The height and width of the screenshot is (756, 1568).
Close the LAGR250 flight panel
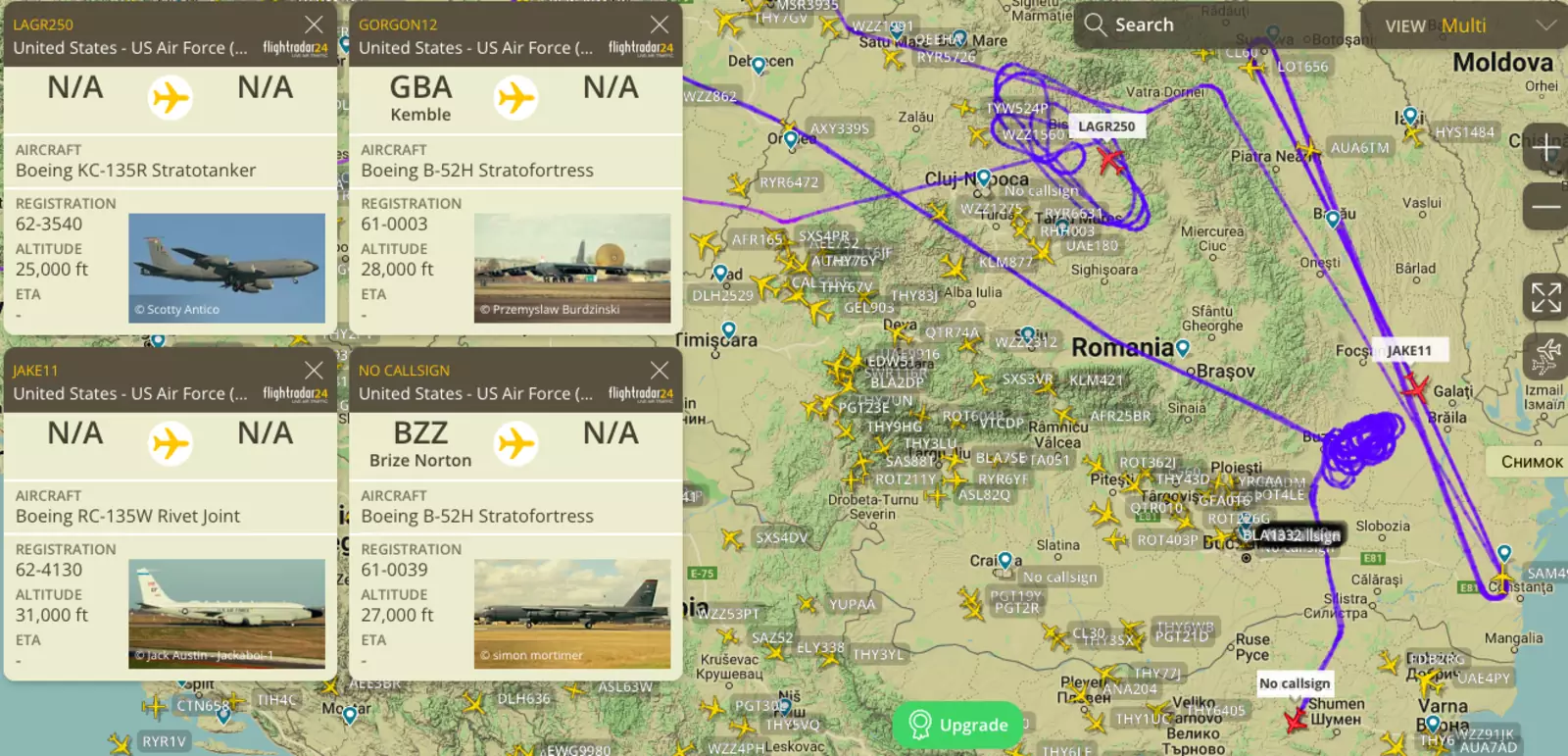(314, 25)
